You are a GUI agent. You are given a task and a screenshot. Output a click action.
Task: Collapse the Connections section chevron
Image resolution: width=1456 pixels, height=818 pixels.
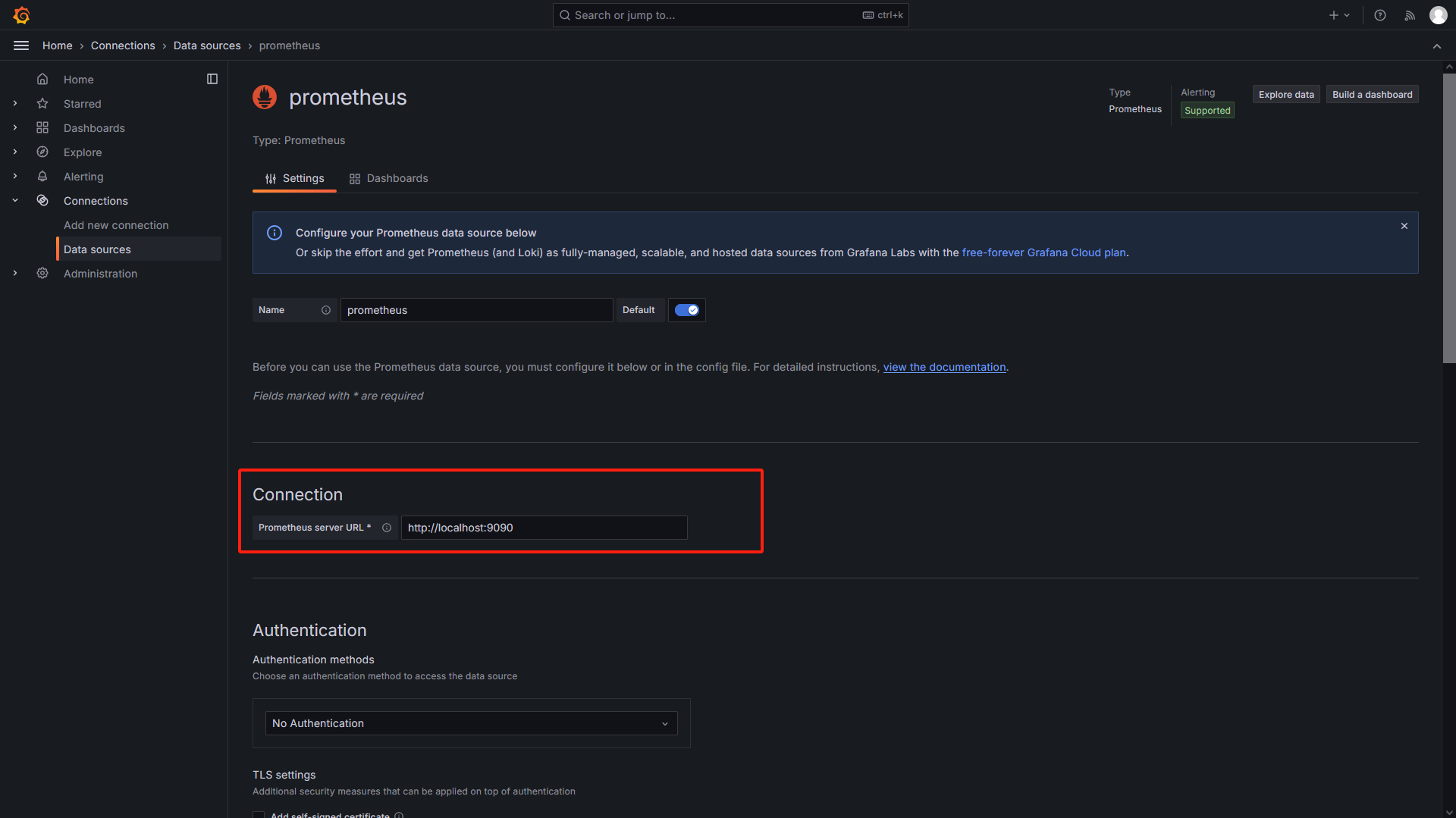tap(15, 201)
